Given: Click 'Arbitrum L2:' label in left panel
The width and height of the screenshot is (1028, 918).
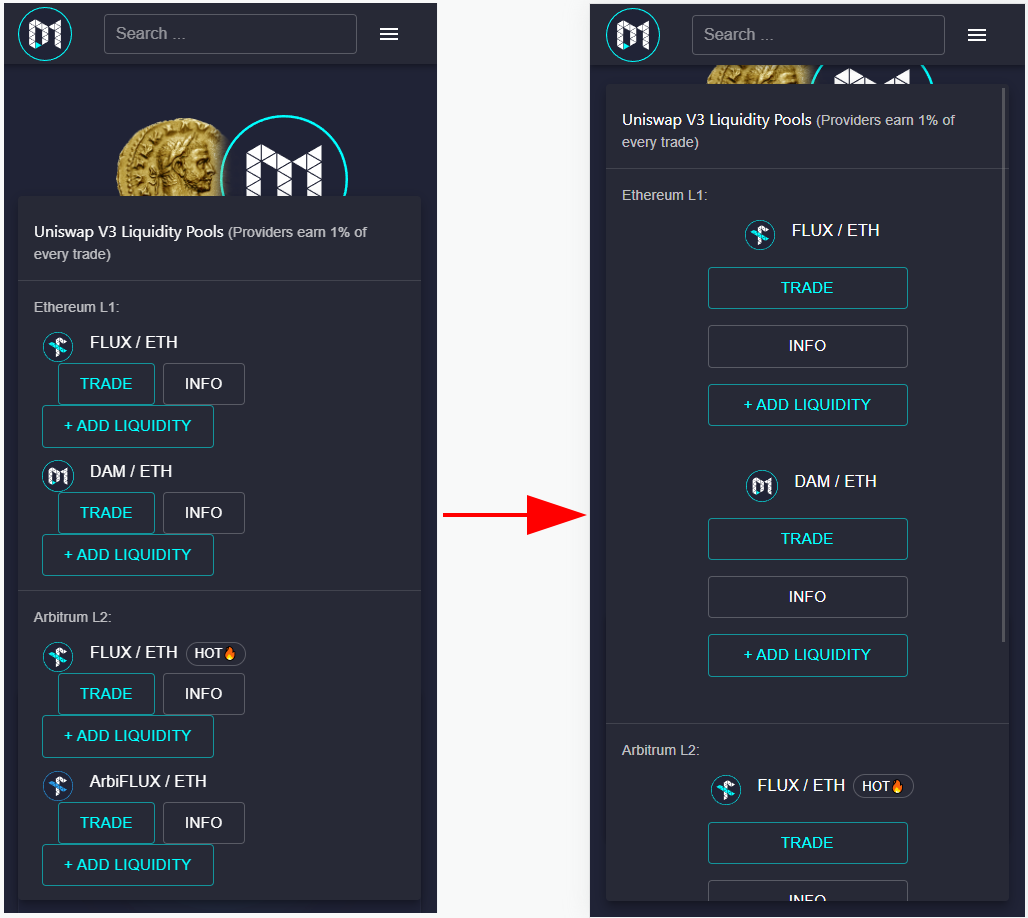Looking at the screenshot, I should 73,618.
